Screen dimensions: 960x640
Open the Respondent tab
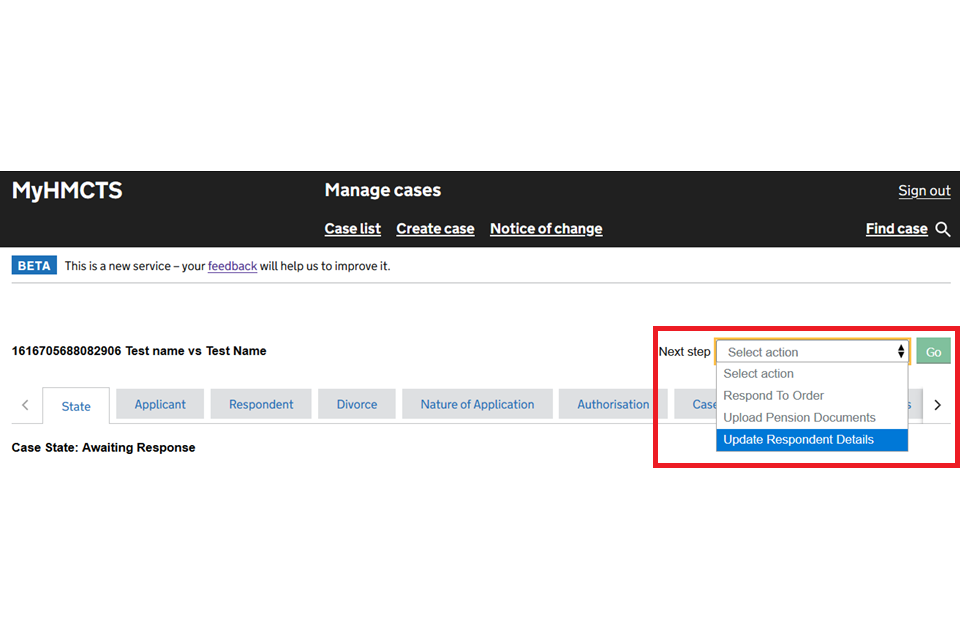[261, 404]
